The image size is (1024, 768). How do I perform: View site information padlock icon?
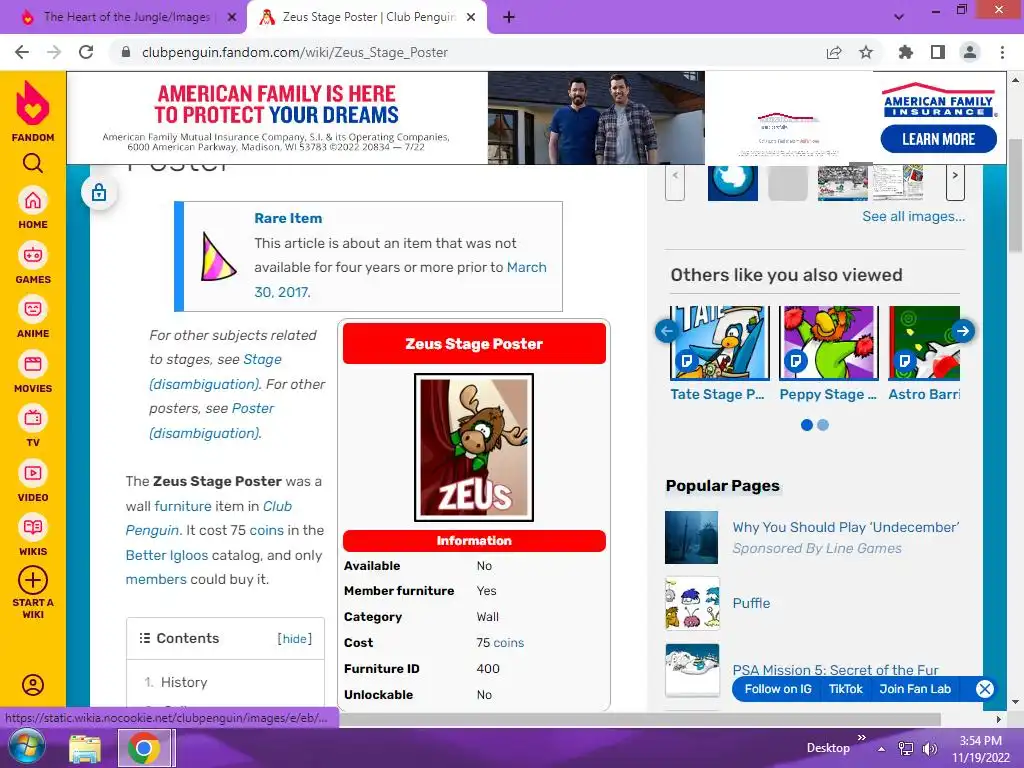(127, 52)
